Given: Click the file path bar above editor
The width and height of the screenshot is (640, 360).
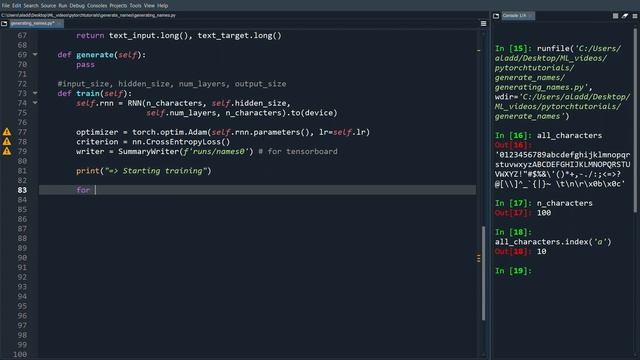Looking at the screenshot, I should 88,16.
